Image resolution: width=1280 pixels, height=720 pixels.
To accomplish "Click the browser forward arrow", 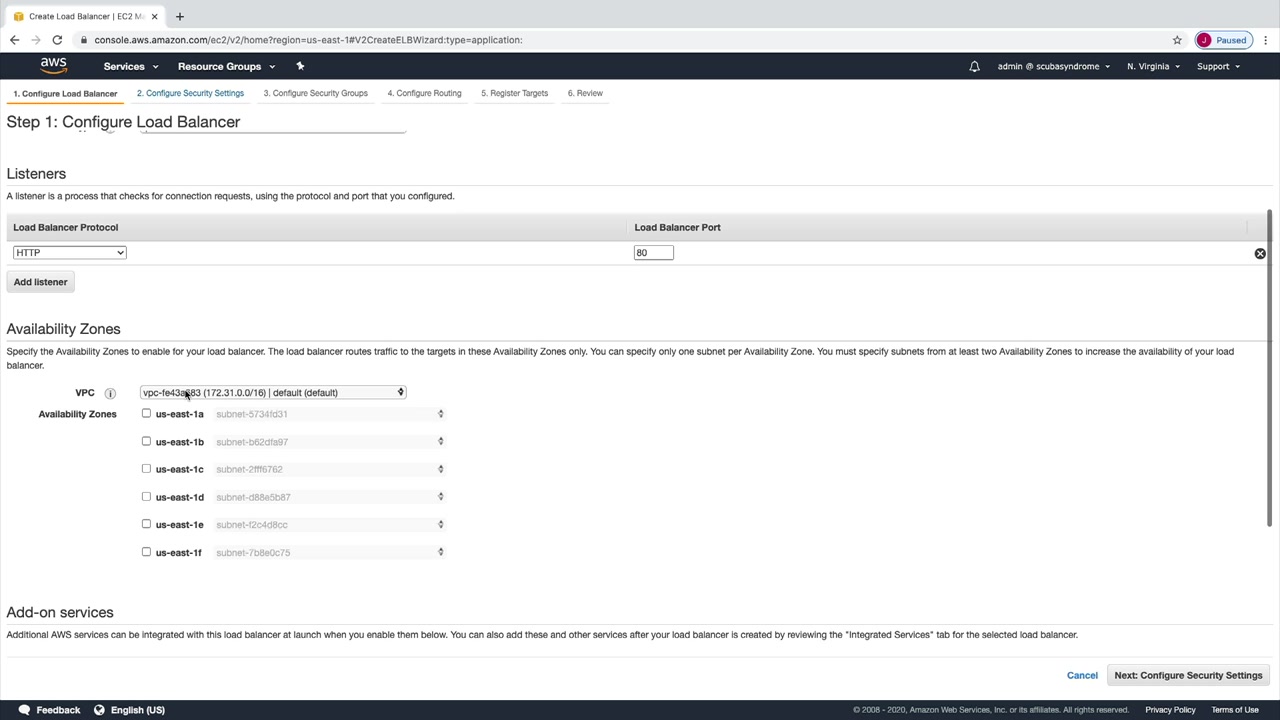I will [x=36, y=40].
